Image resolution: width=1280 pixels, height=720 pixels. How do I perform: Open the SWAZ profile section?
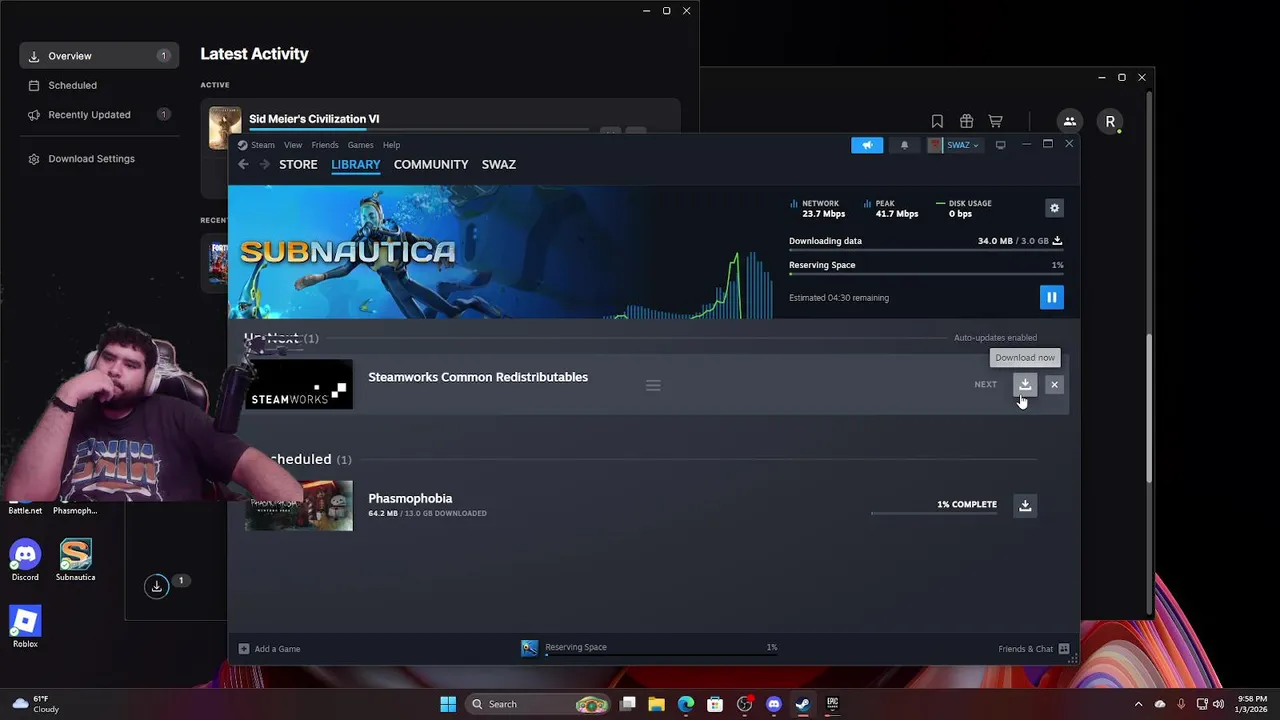click(x=499, y=164)
